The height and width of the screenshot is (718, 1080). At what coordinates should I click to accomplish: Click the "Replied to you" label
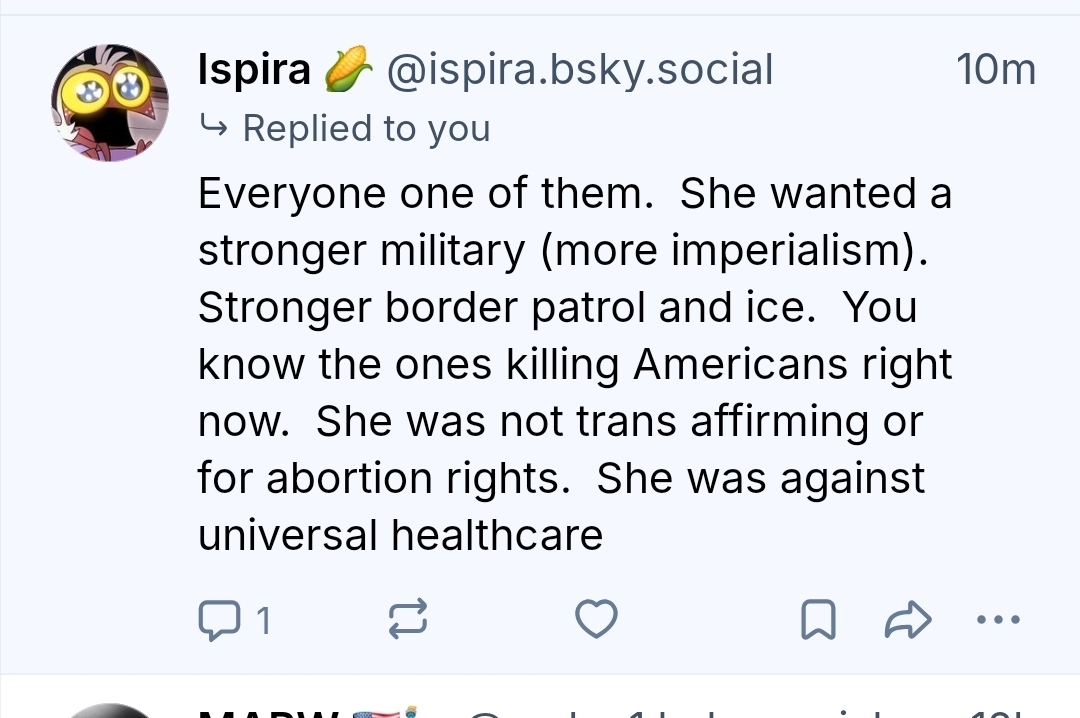coord(366,128)
